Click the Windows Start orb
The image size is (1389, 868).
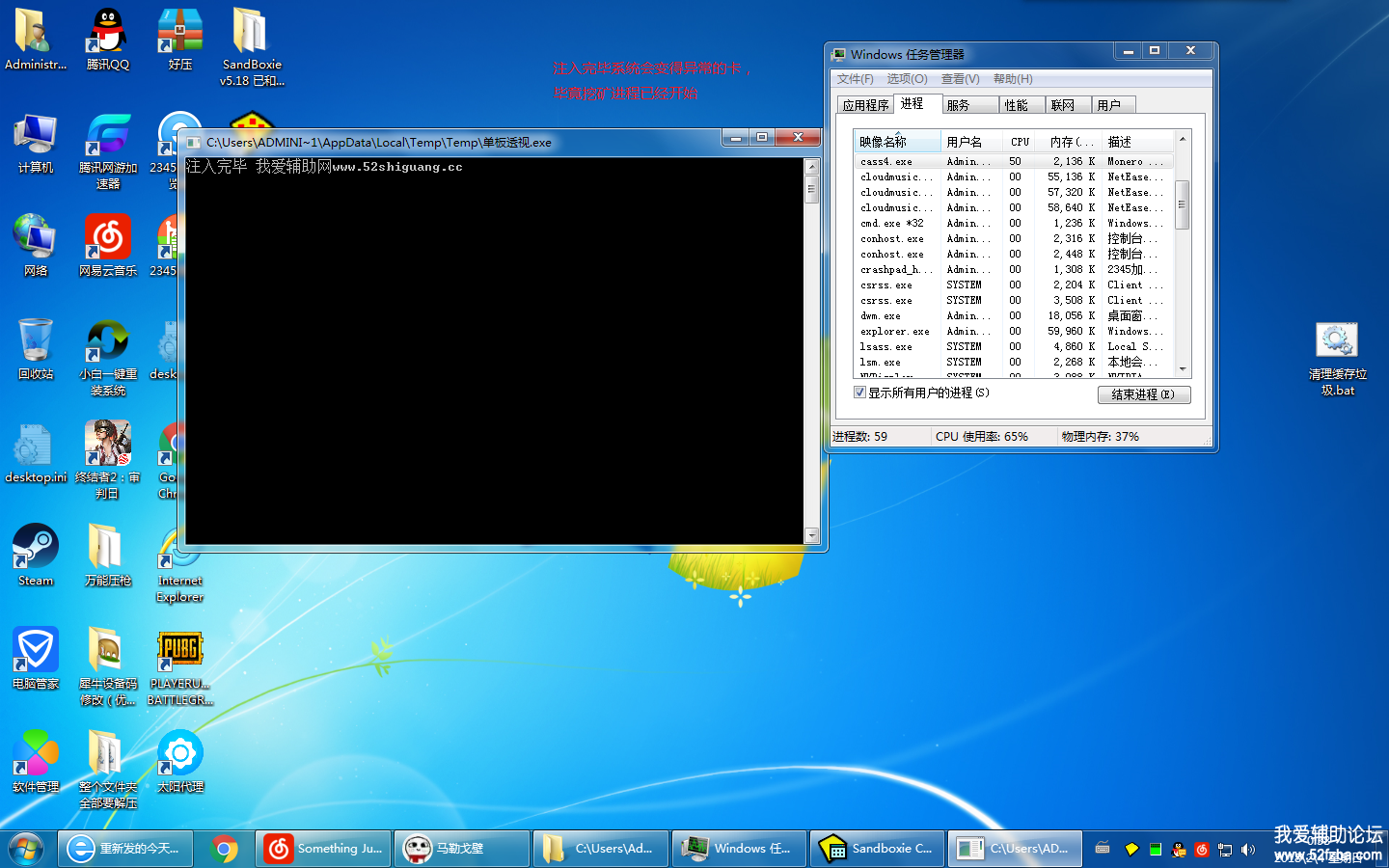26,849
